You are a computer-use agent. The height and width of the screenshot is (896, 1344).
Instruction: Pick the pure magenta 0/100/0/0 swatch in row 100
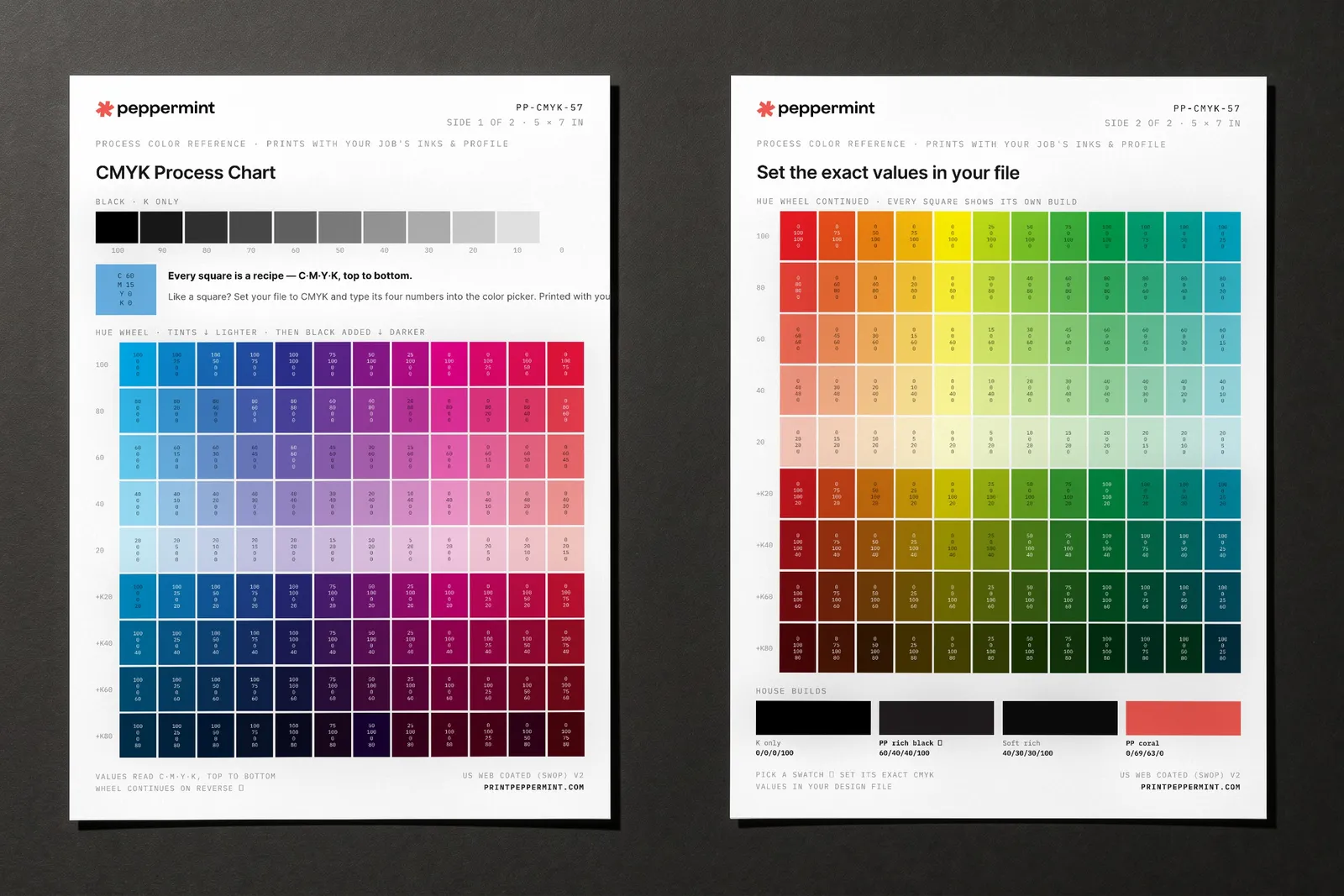click(x=449, y=364)
